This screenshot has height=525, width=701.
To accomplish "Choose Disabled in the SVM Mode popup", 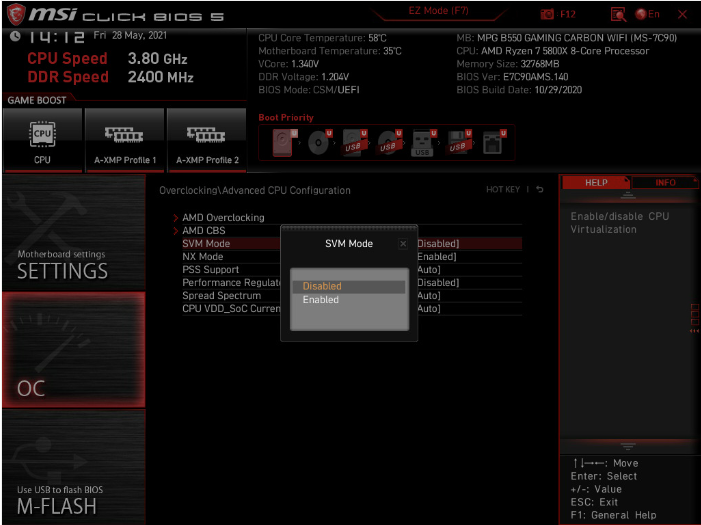I will click(349, 286).
